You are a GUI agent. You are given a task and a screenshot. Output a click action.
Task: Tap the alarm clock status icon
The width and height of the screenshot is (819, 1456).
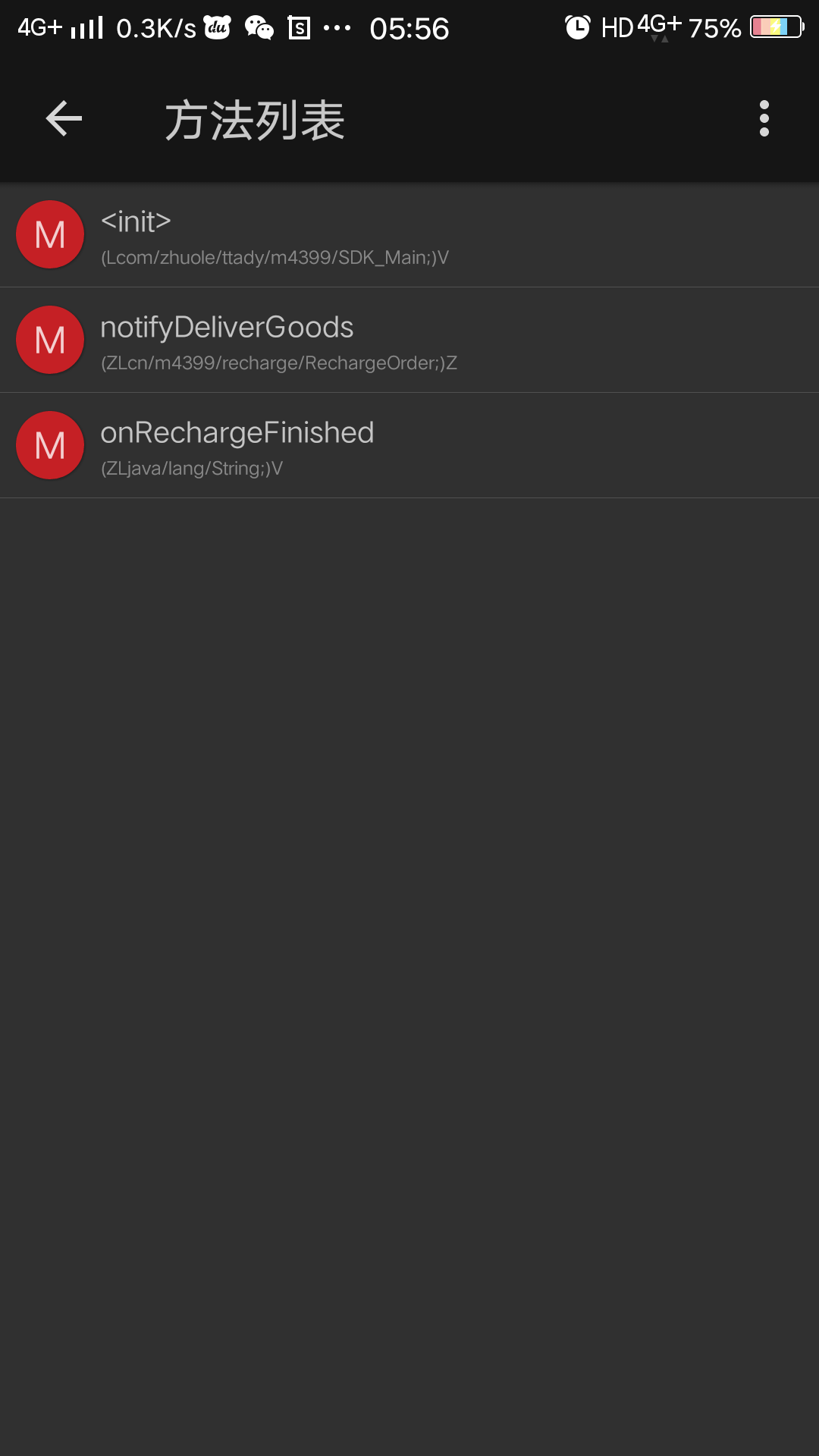point(578,28)
